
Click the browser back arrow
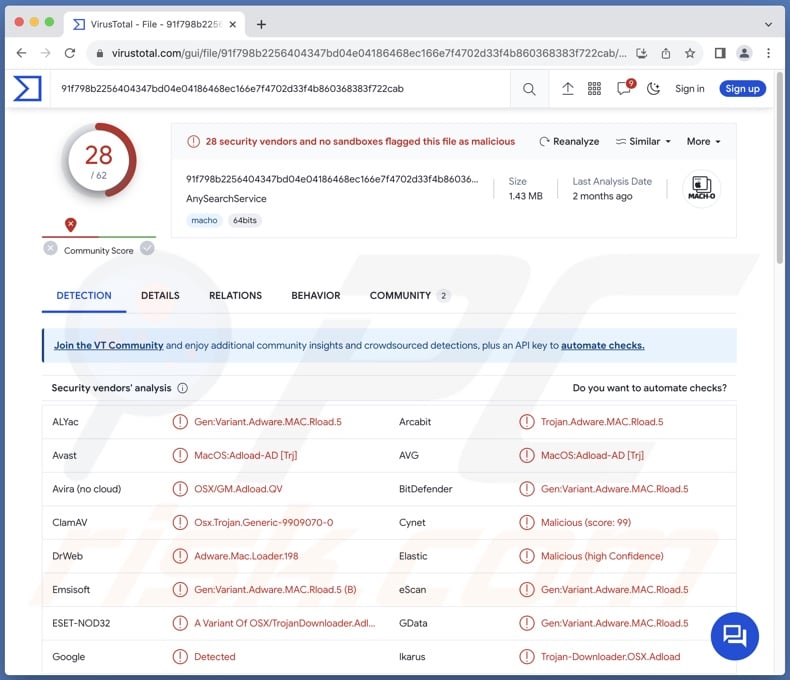tap(21, 53)
